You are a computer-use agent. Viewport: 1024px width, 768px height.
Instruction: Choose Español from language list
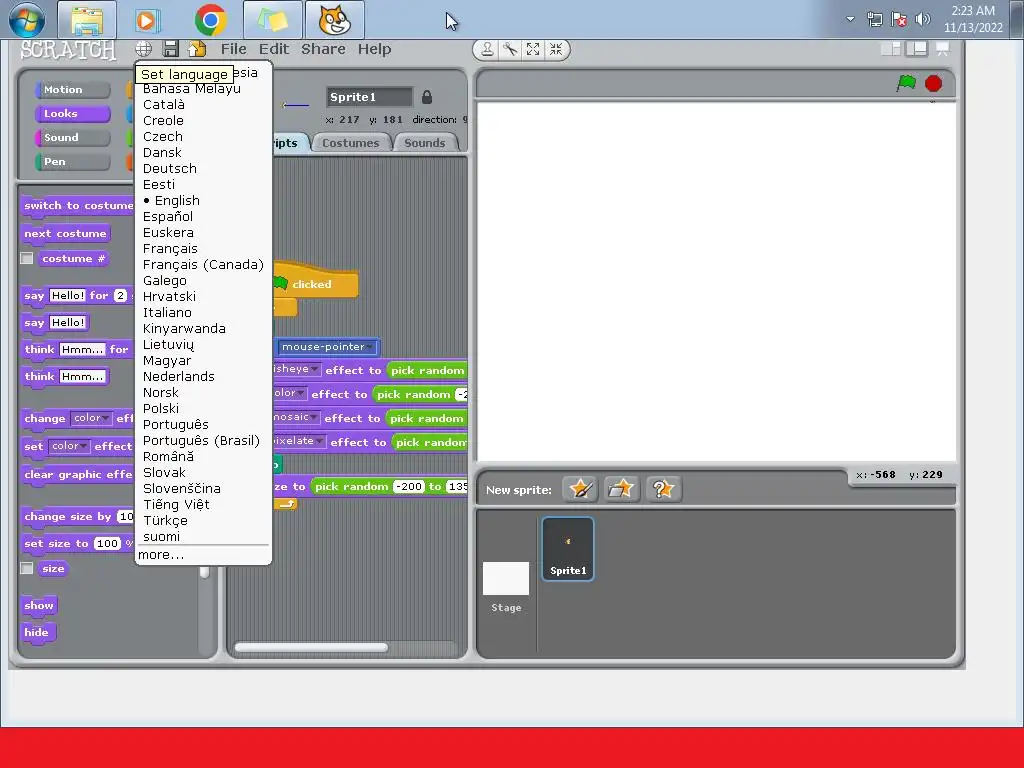[168, 216]
